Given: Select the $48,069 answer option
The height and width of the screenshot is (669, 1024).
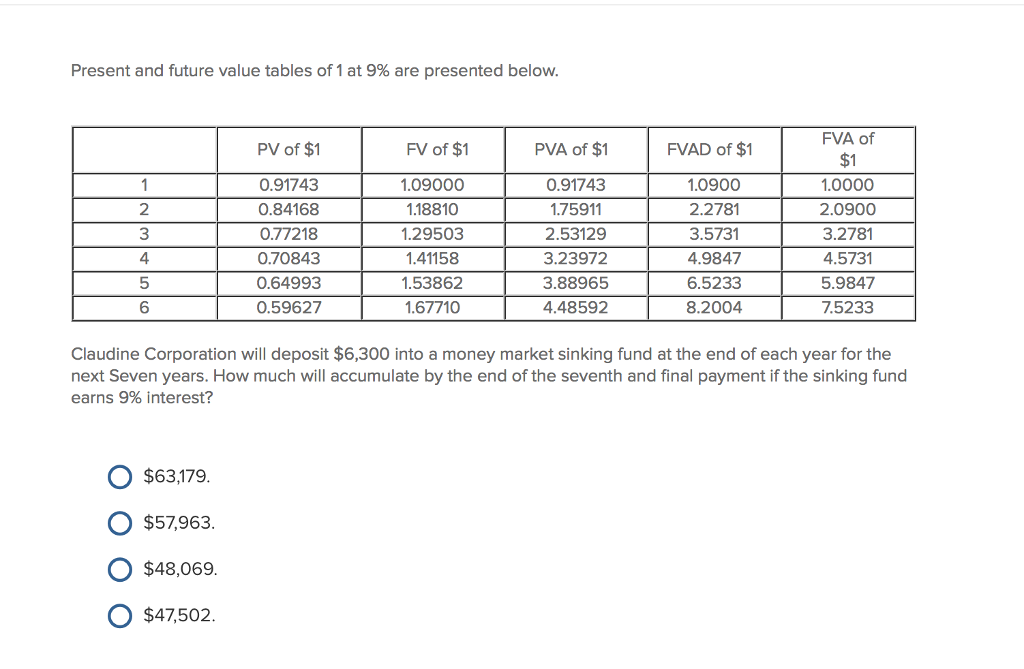Looking at the screenshot, I should pyautogui.click(x=119, y=569).
